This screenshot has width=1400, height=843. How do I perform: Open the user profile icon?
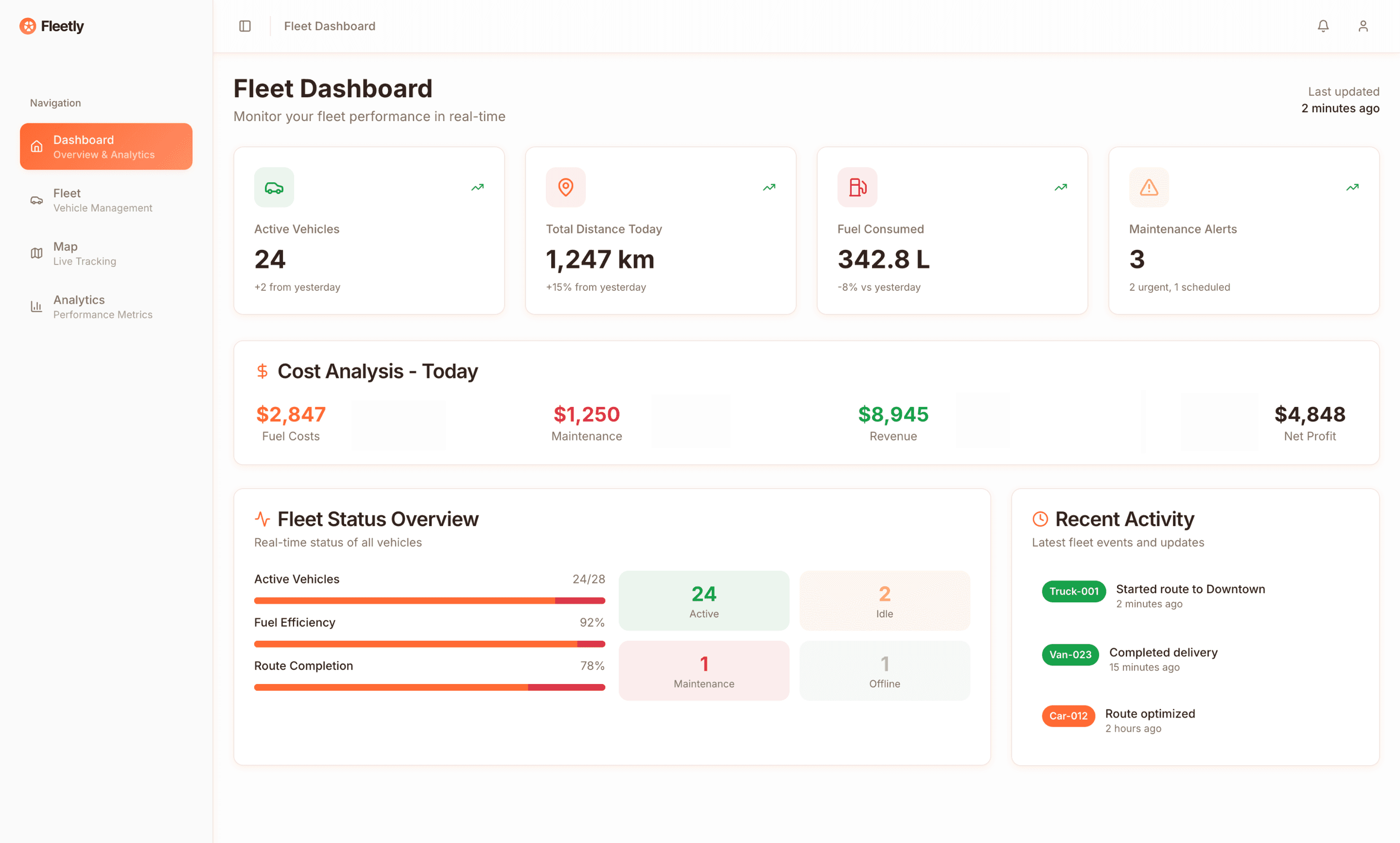(1363, 26)
